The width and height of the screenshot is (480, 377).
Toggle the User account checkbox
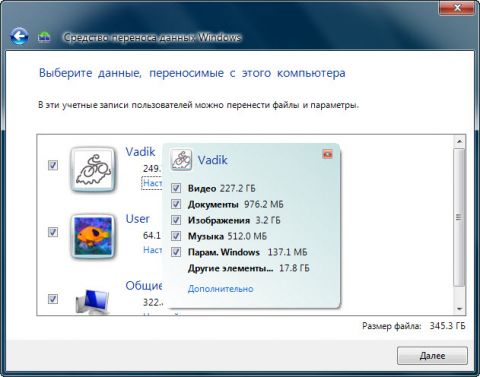click(53, 232)
